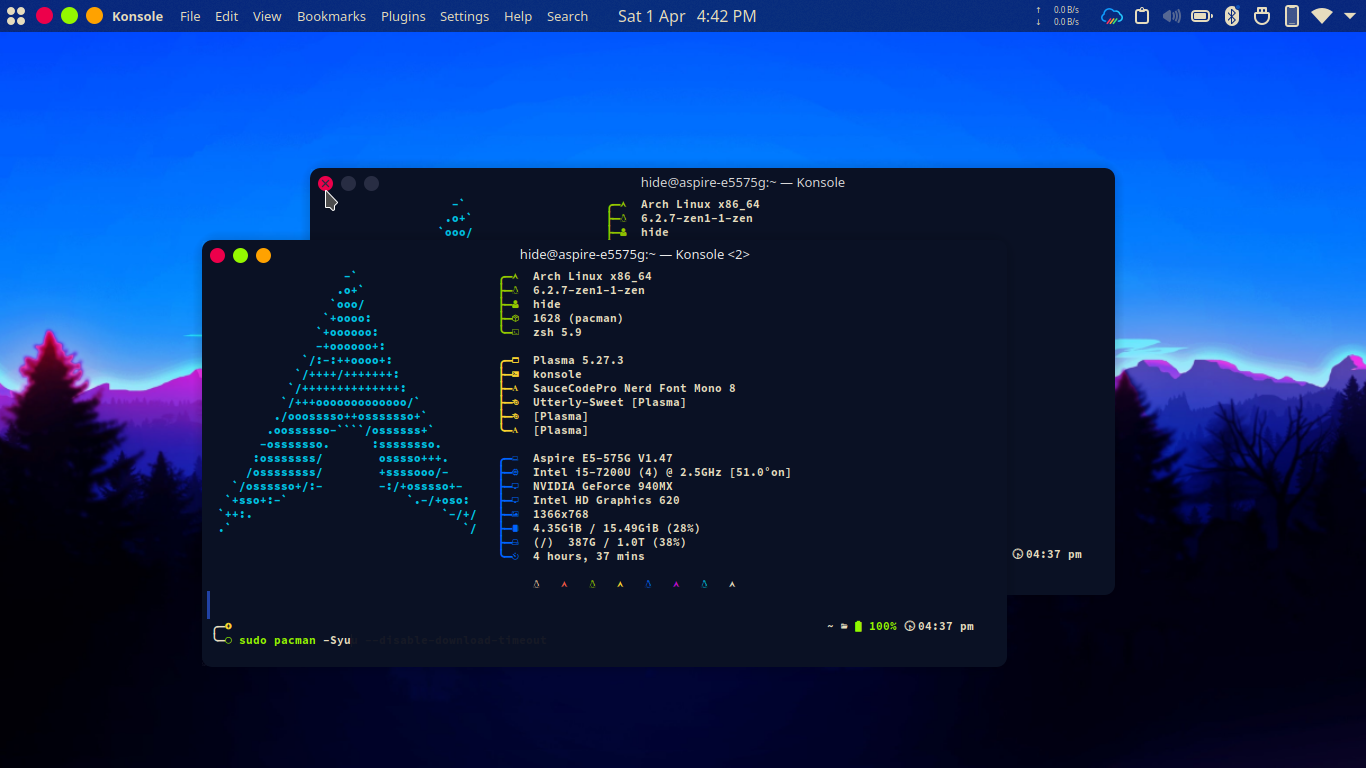Click the red Arch color icon
This screenshot has width=1366, height=768.
click(564, 584)
